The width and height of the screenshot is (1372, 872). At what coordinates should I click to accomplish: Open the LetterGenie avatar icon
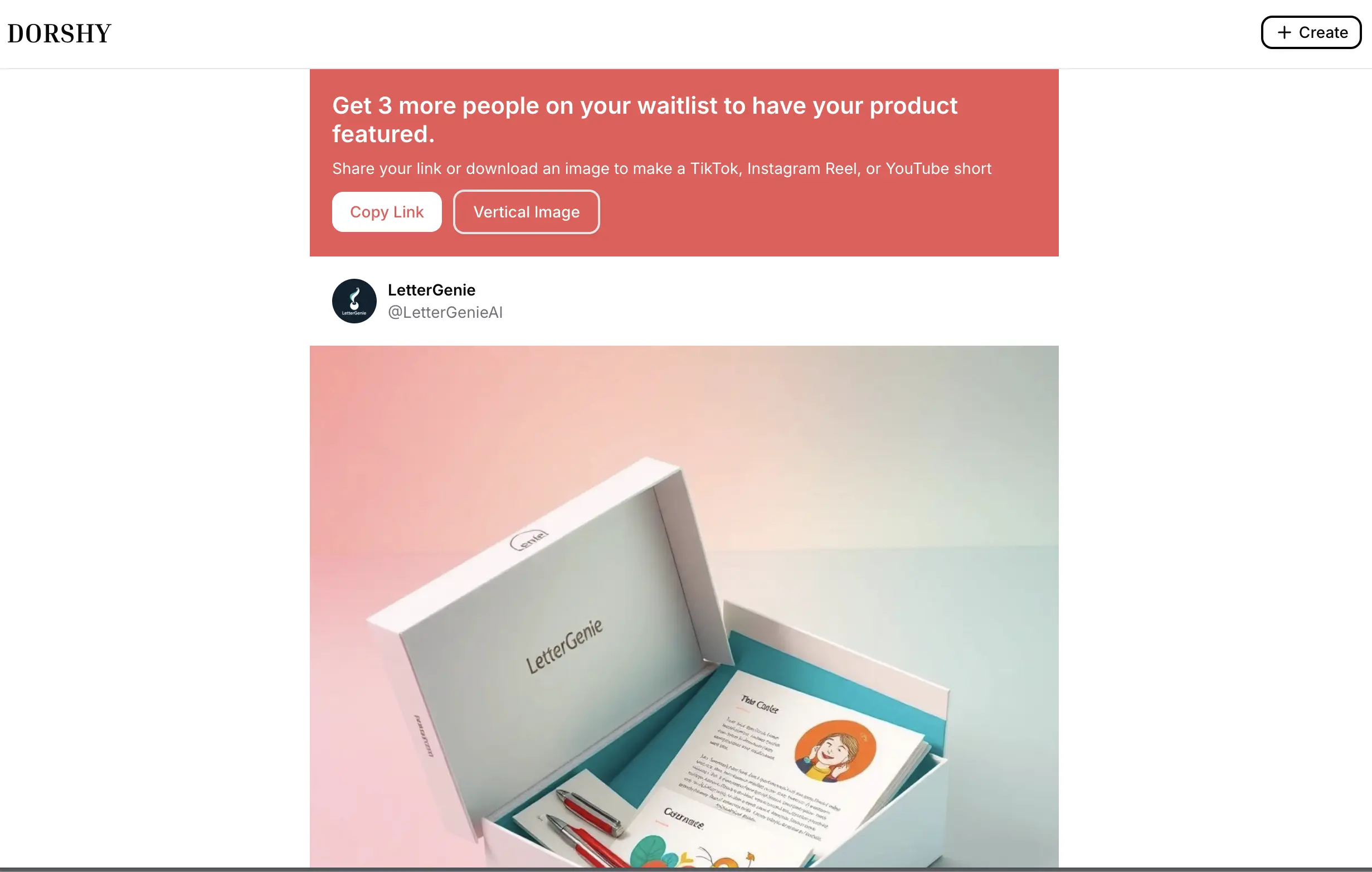[354, 301]
